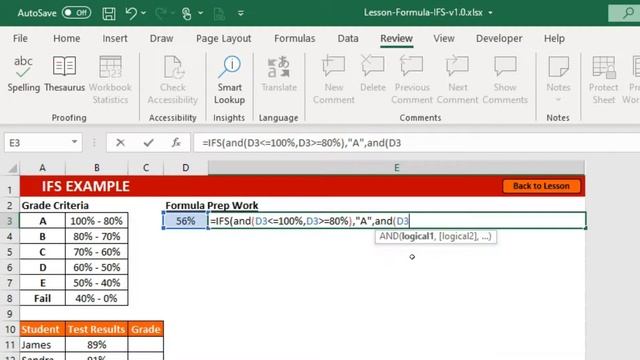
Task: Click the '50% - 40%' criteria cell
Action: point(97,283)
